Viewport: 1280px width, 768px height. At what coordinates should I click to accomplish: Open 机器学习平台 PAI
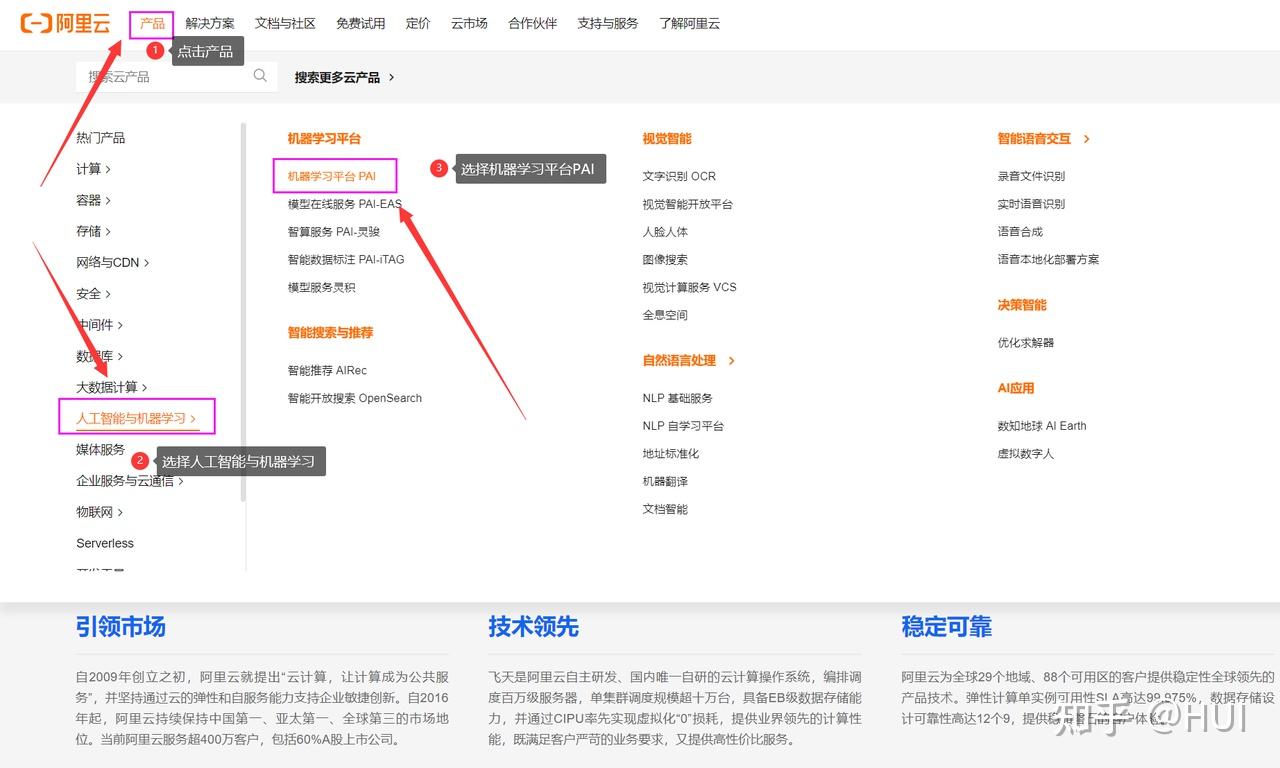[x=334, y=175]
